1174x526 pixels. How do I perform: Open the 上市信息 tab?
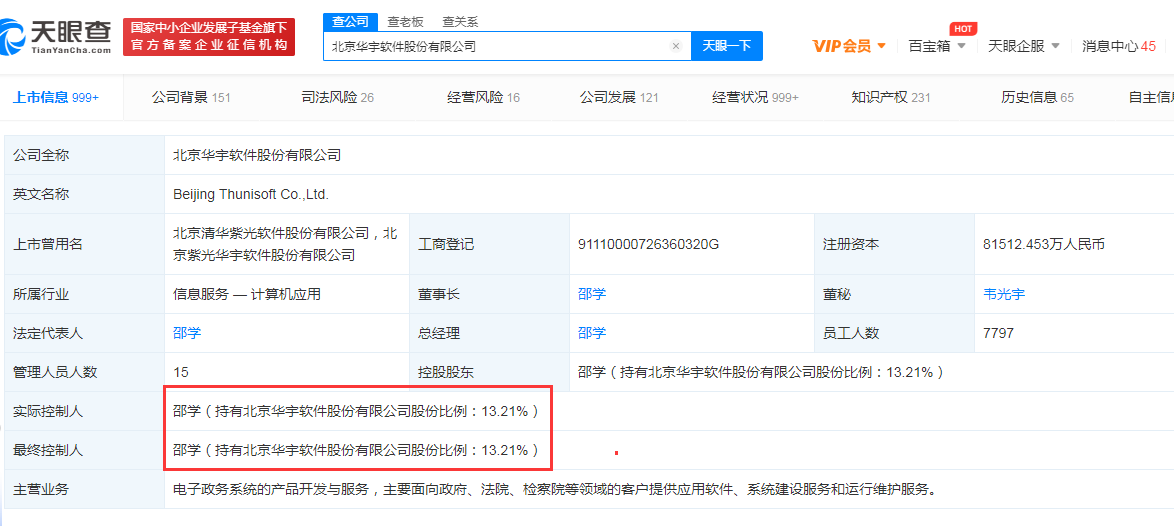coord(56,97)
